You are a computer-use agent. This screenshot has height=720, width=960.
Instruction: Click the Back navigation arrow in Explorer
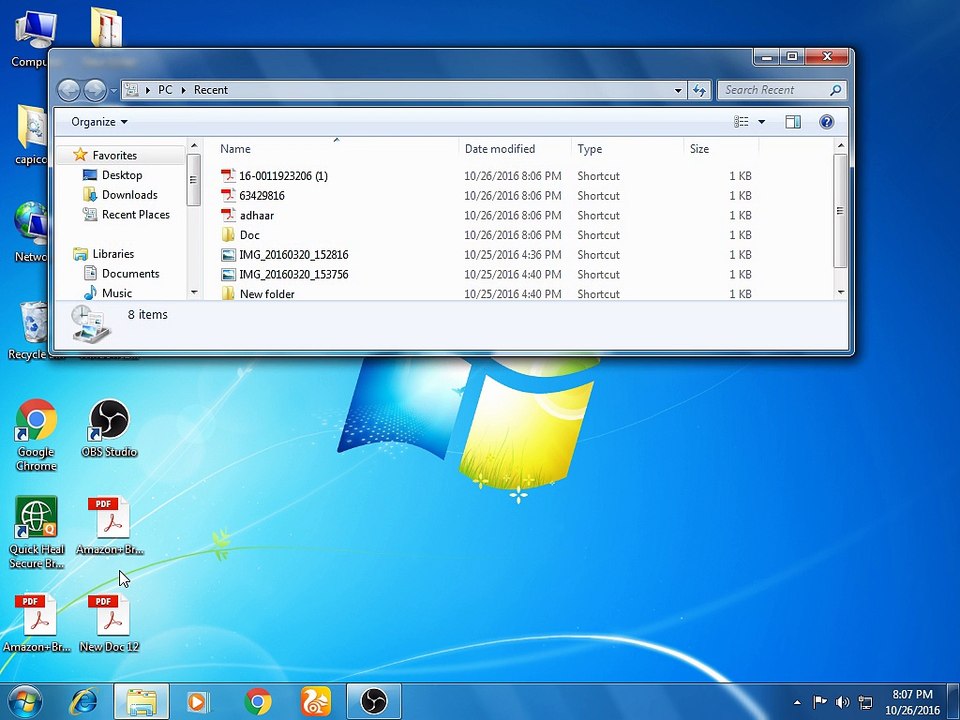click(x=69, y=91)
